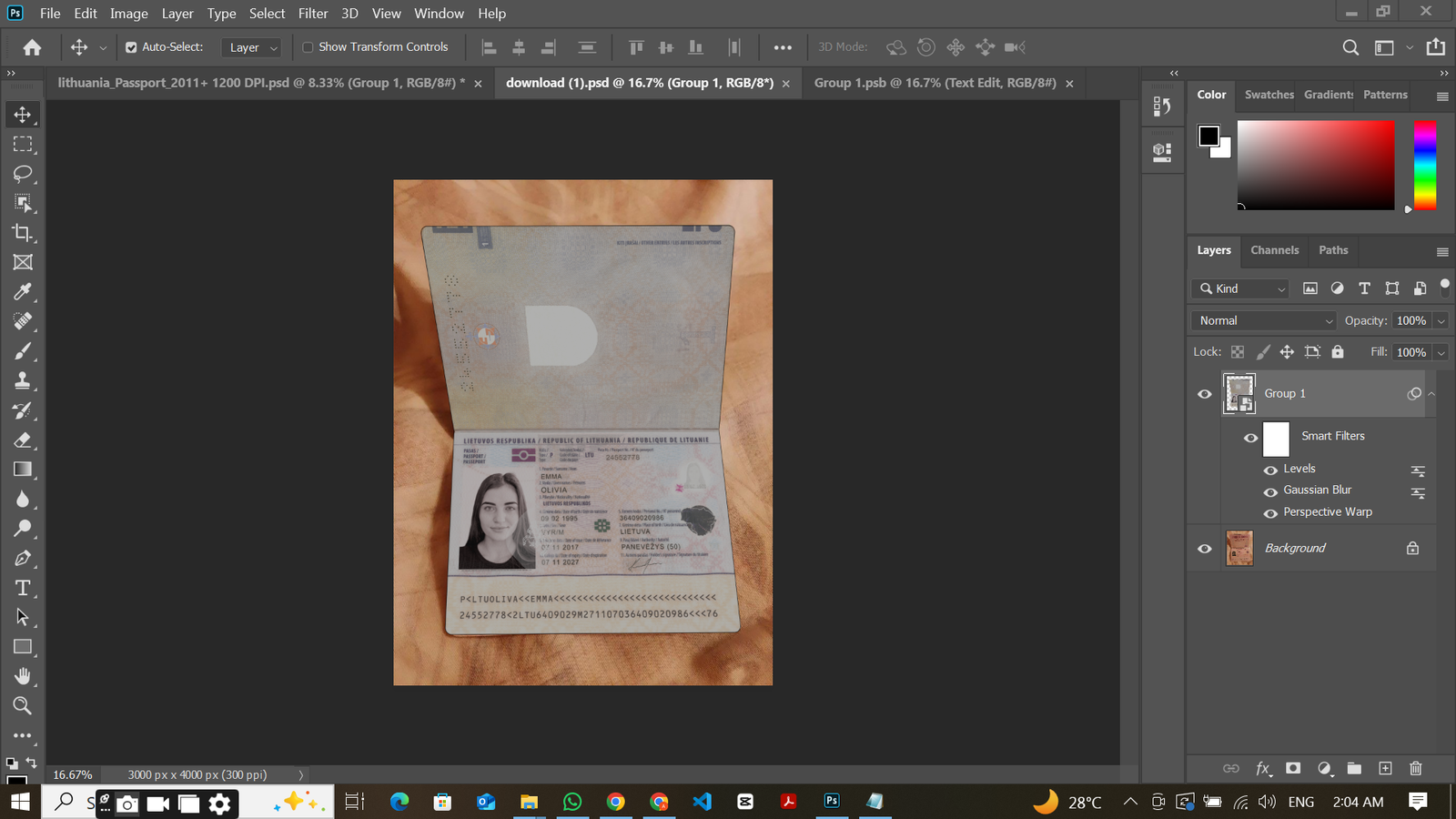Activate the Hand tool
This screenshot has height=819, width=1456.
(23, 676)
